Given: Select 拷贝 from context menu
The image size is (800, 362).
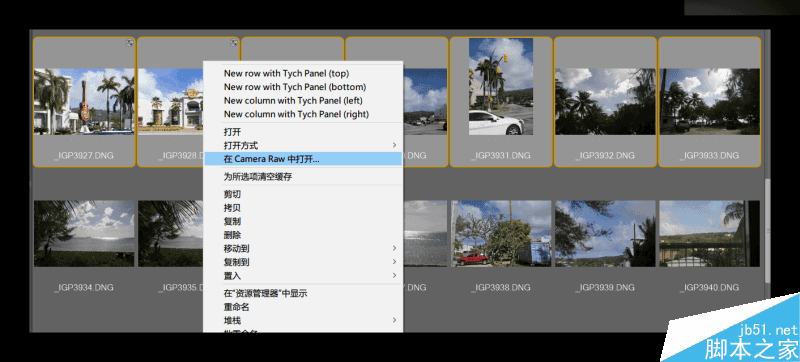Looking at the screenshot, I should tap(303, 208).
